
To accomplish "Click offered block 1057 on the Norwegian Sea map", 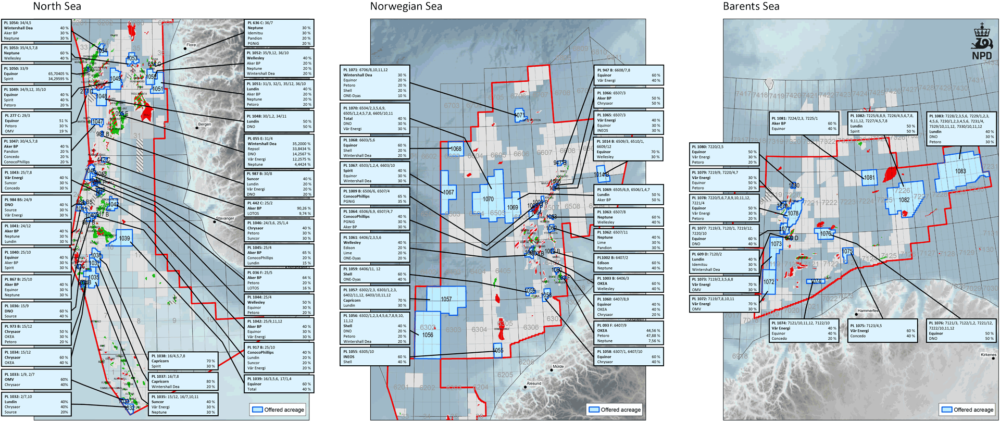I will tap(446, 299).
